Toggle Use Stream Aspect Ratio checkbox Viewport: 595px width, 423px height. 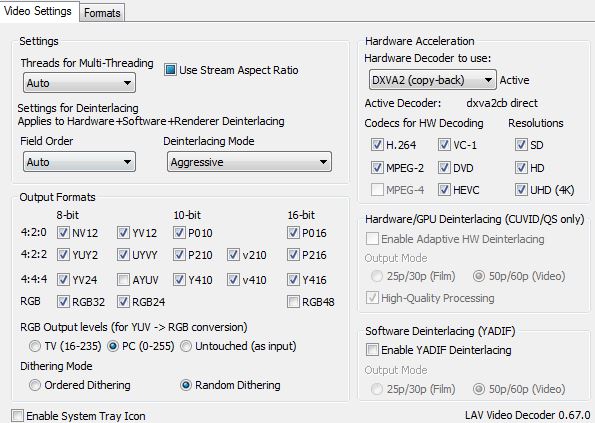[170, 70]
